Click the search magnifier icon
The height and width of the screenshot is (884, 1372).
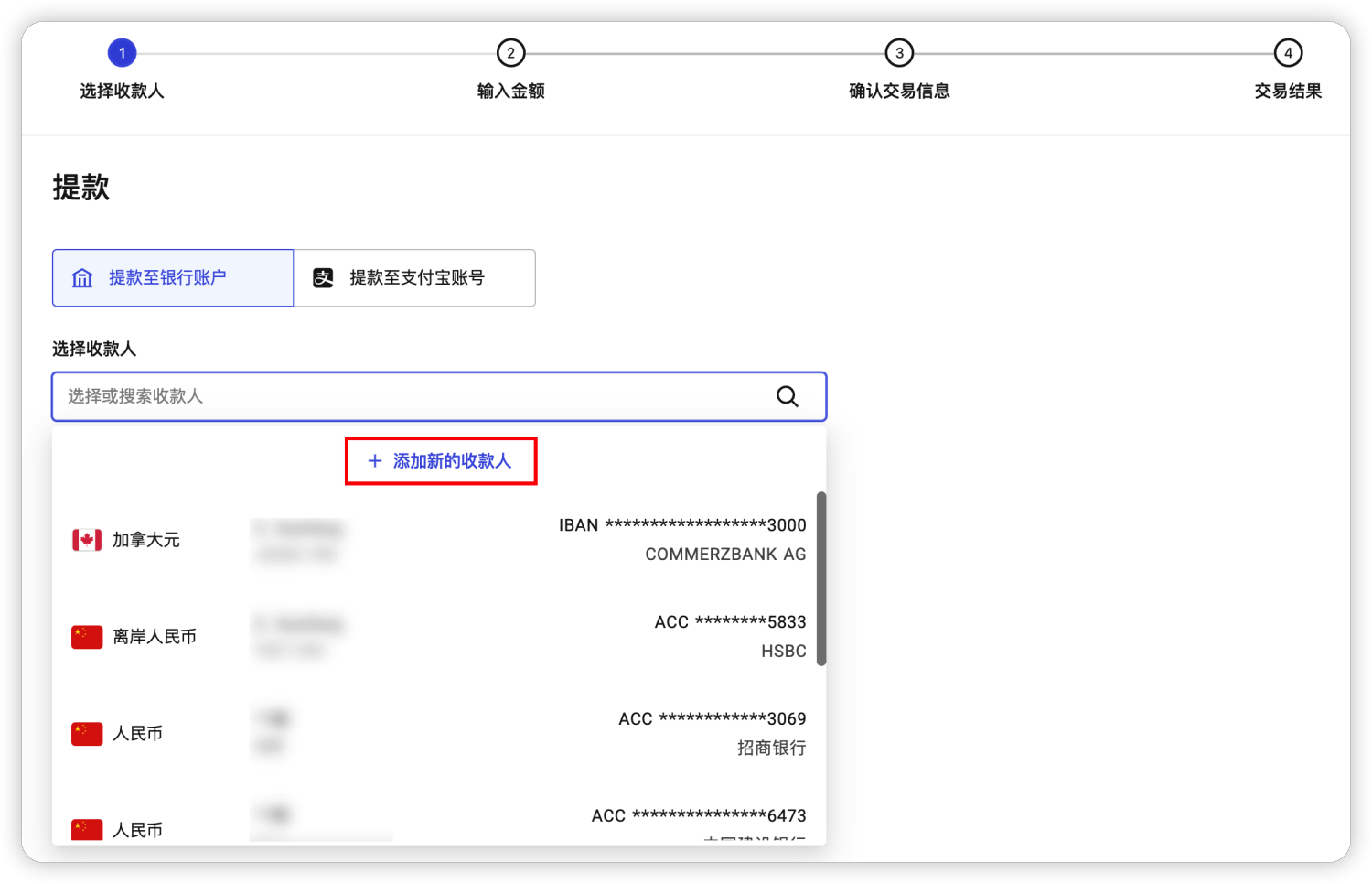(x=787, y=396)
